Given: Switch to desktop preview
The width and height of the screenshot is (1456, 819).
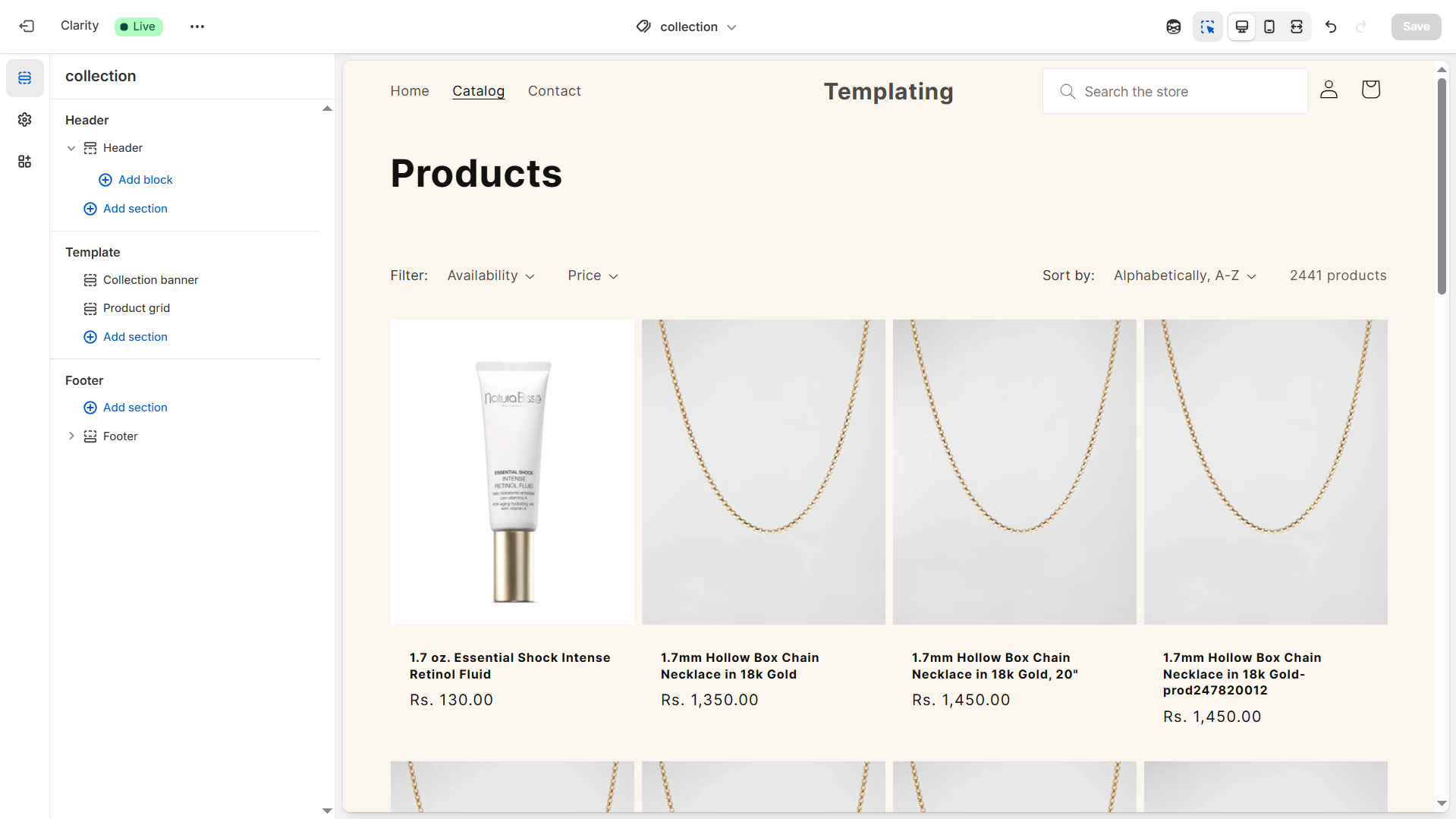Looking at the screenshot, I should pos(1242,27).
